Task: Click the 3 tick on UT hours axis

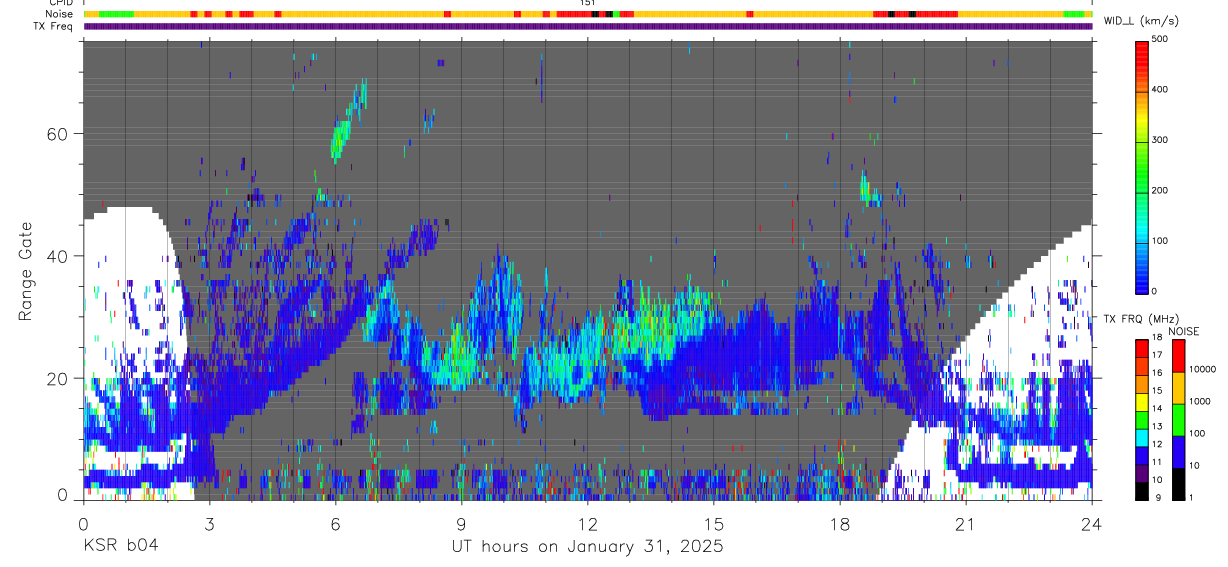Action: click(209, 523)
